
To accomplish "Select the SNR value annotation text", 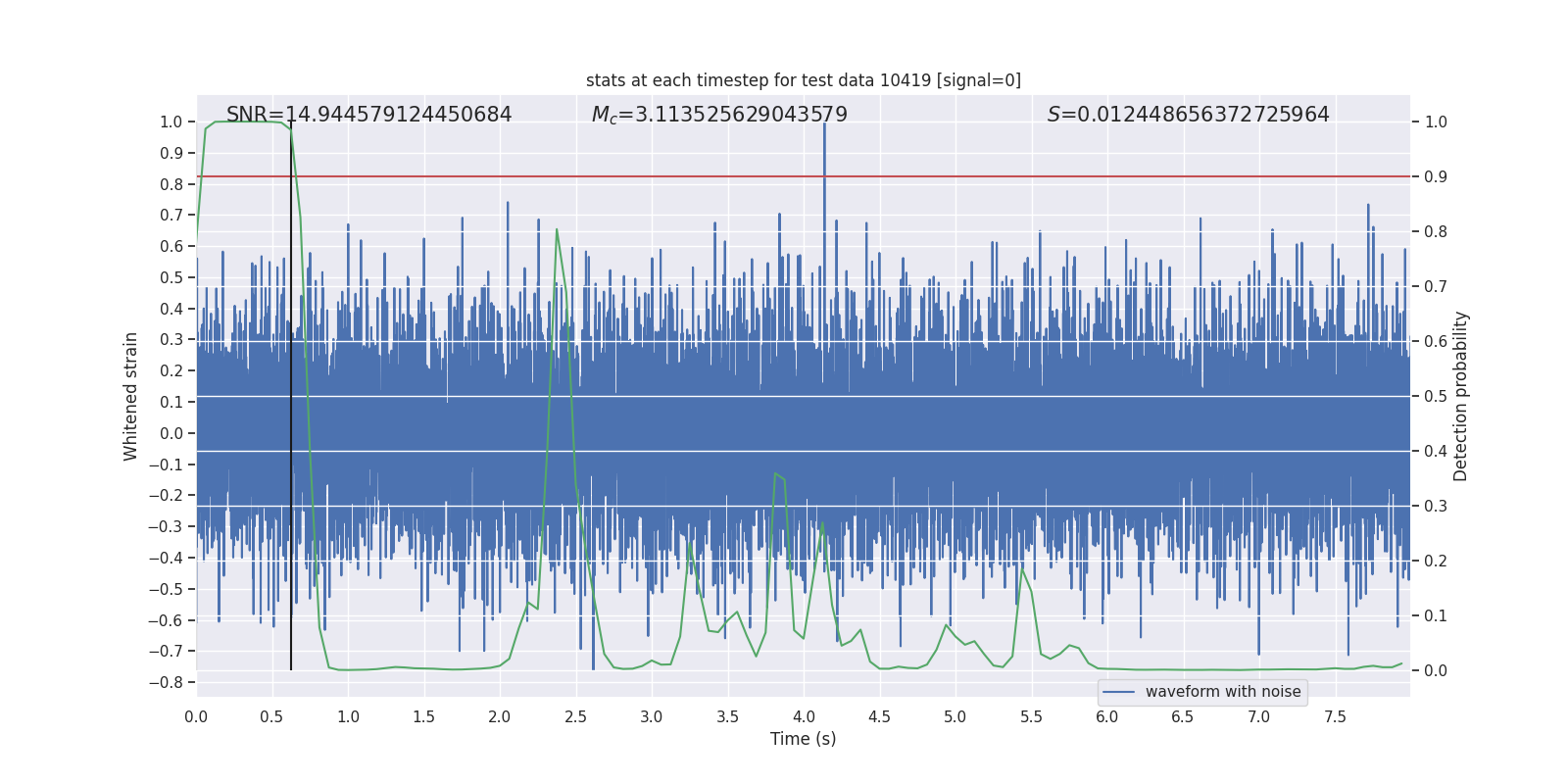I will point(368,115).
